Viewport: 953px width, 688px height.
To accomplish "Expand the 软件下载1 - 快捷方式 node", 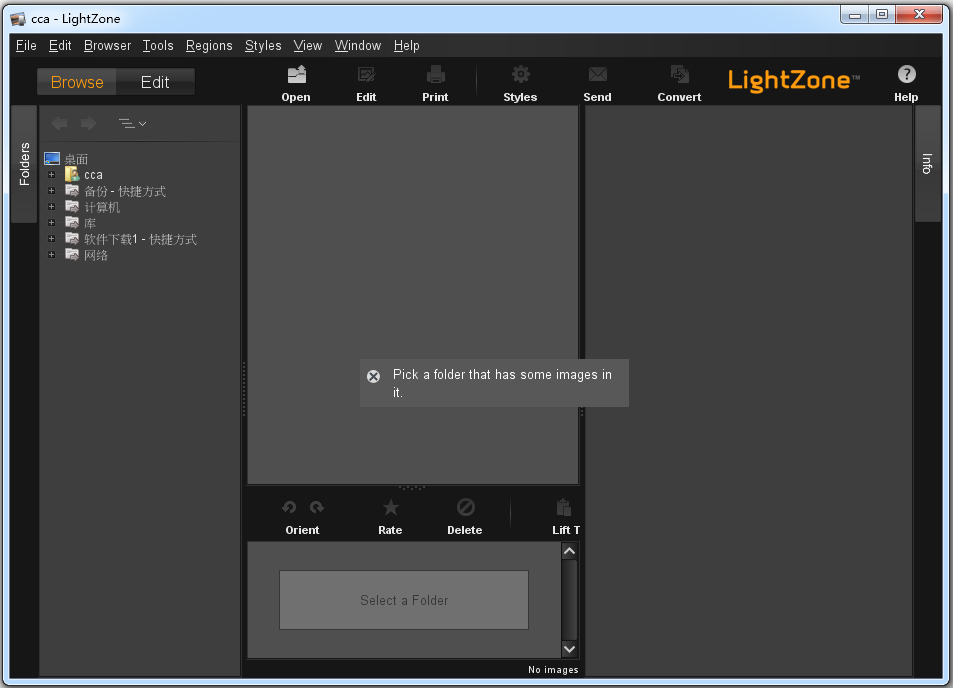I will point(52,239).
